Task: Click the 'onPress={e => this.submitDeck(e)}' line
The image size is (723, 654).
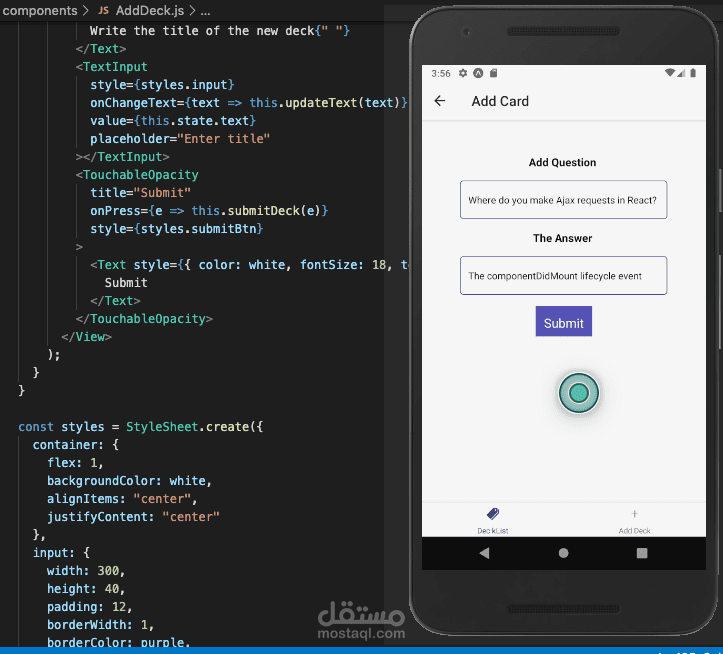Action: pyautogui.click(x=209, y=211)
